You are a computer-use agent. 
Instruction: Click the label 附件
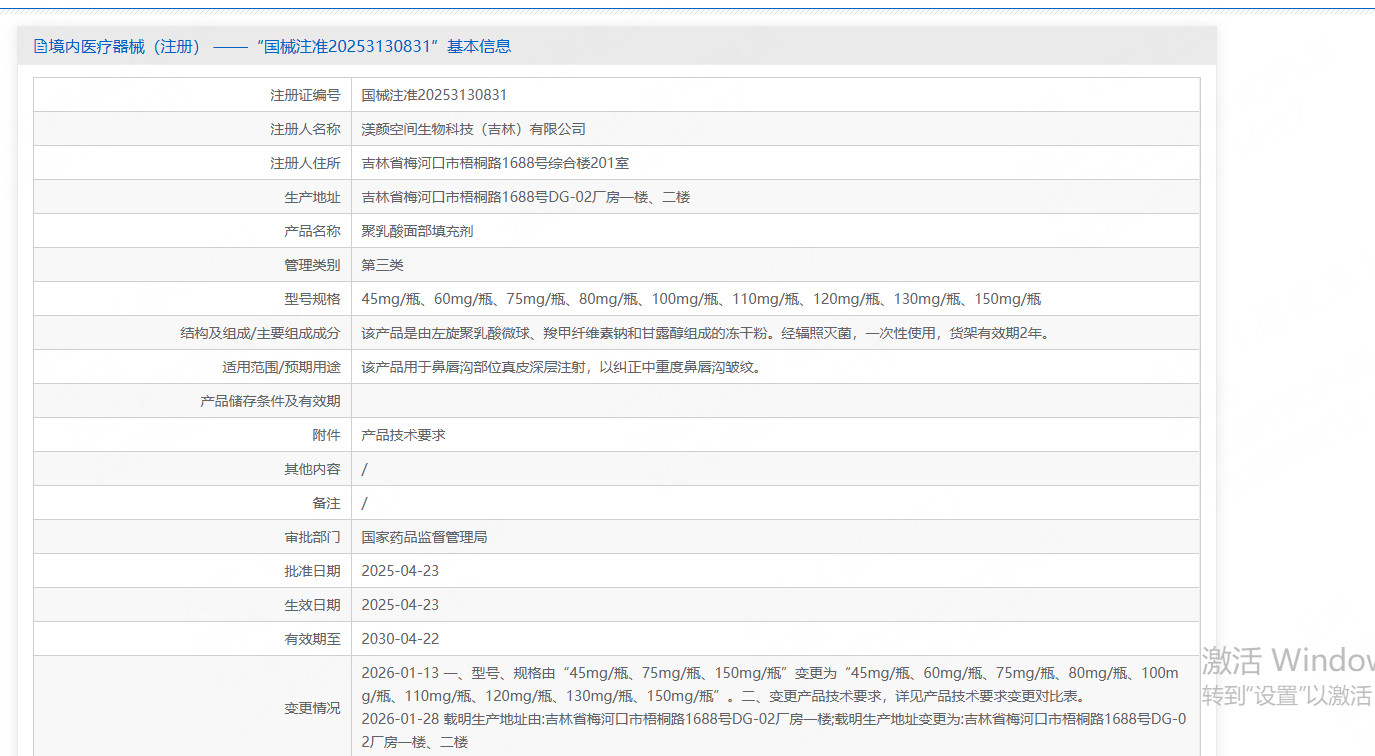pyautogui.click(x=326, y=435)
